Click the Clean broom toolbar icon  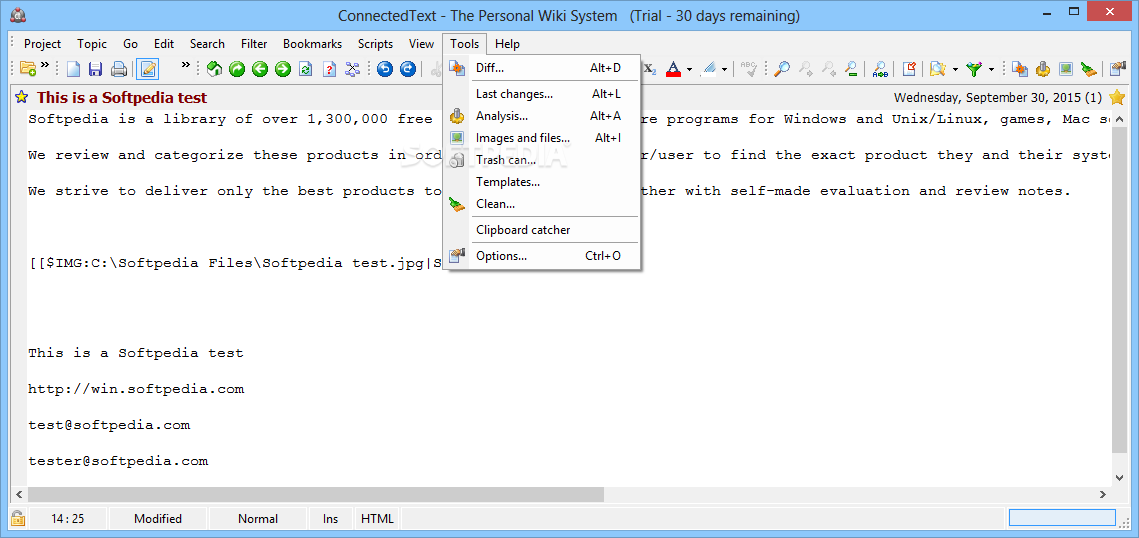tap(1088, 69)
